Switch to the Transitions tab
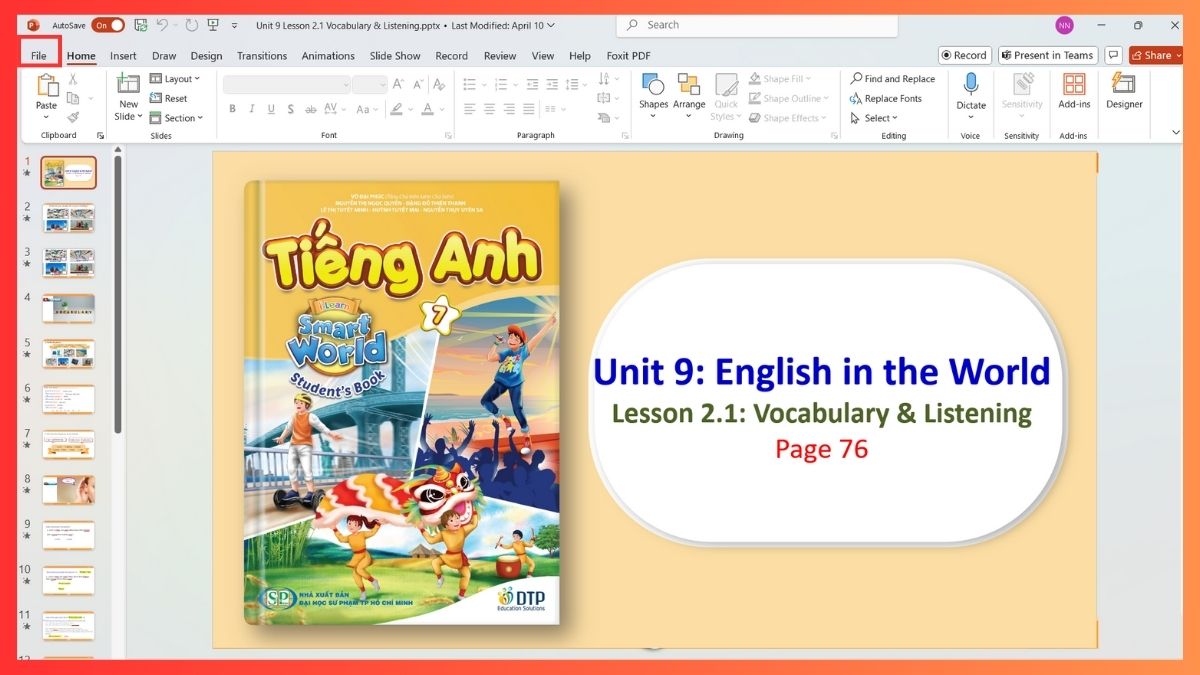This screenshot has height=675, width=1200. coord(261,56)
